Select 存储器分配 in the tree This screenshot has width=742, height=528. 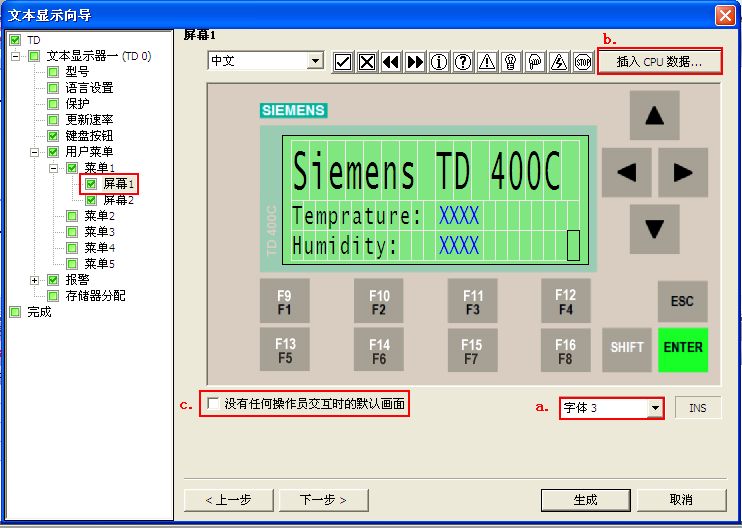tap(96, 296)
